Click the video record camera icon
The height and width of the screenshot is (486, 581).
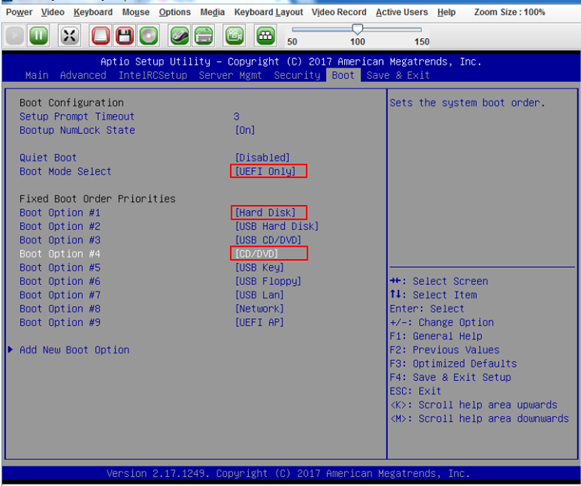click(235, 36)
